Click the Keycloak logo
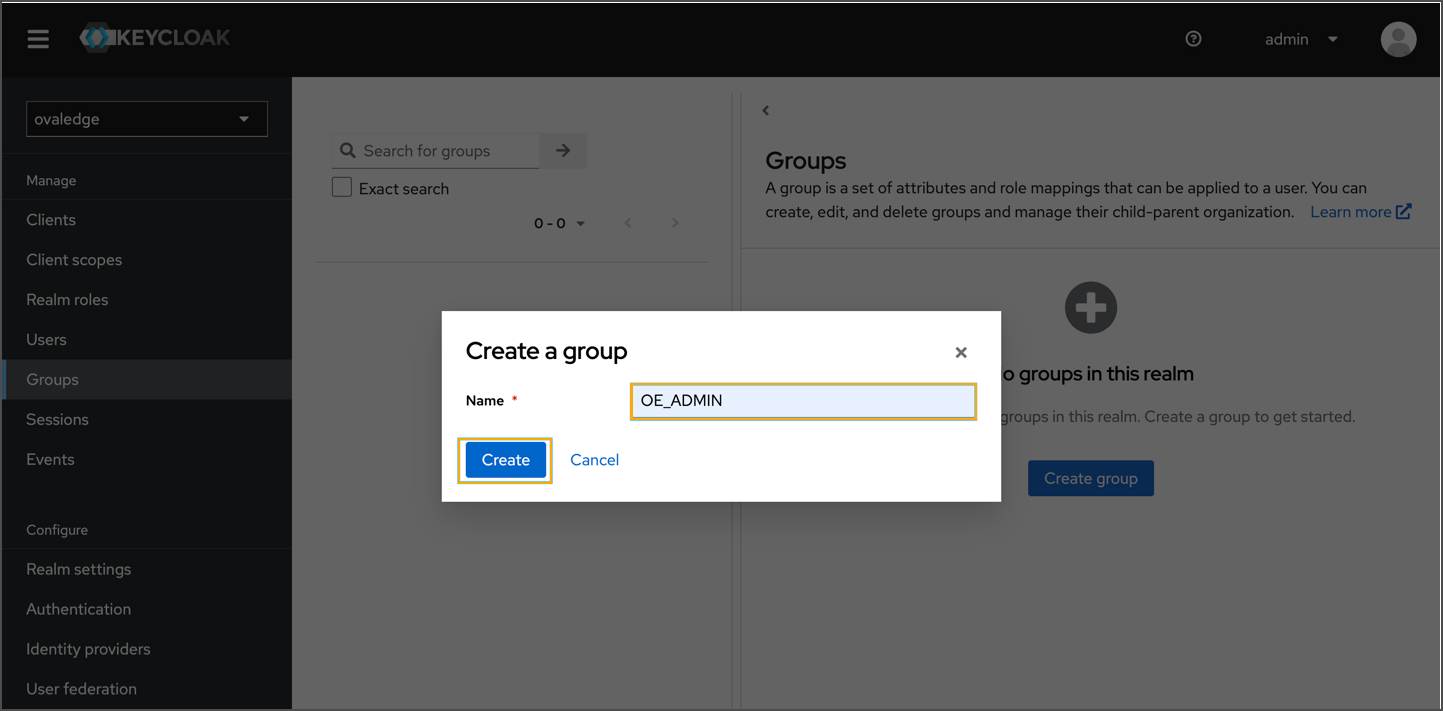The width and height of the screenshot is (1443, 711). click(155, 38)
